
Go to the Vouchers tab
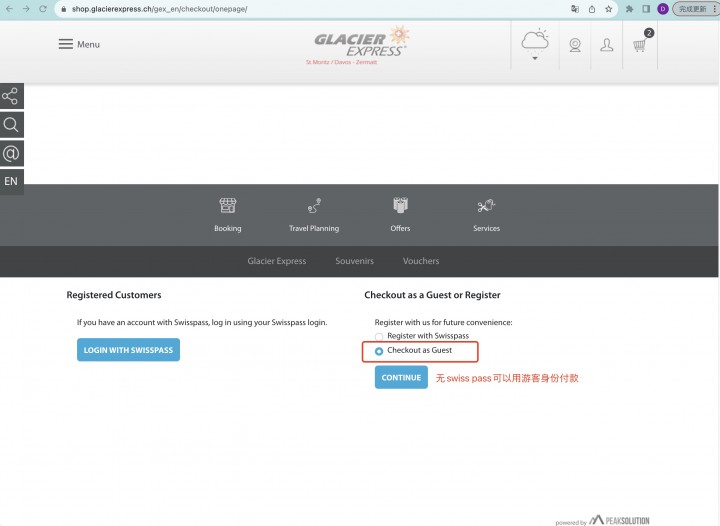pyautogui.click(x=421, y=261)
